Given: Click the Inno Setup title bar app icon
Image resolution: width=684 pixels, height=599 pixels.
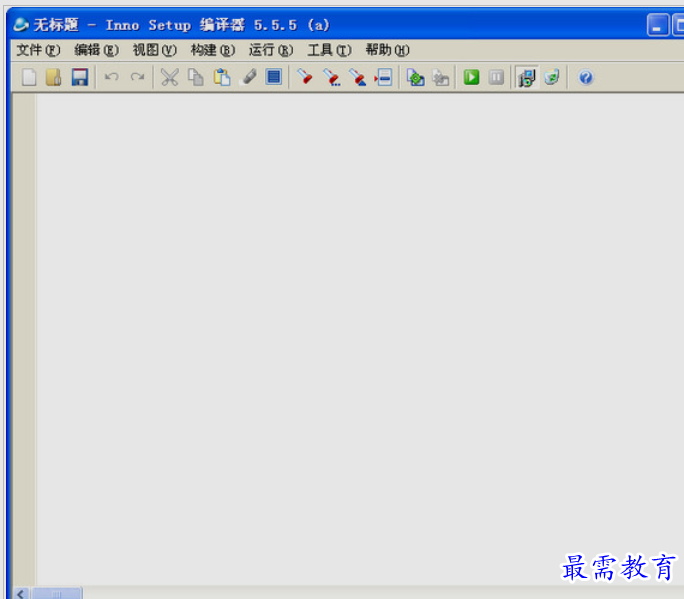Looking at the screenshot, I should click(21, 25).
